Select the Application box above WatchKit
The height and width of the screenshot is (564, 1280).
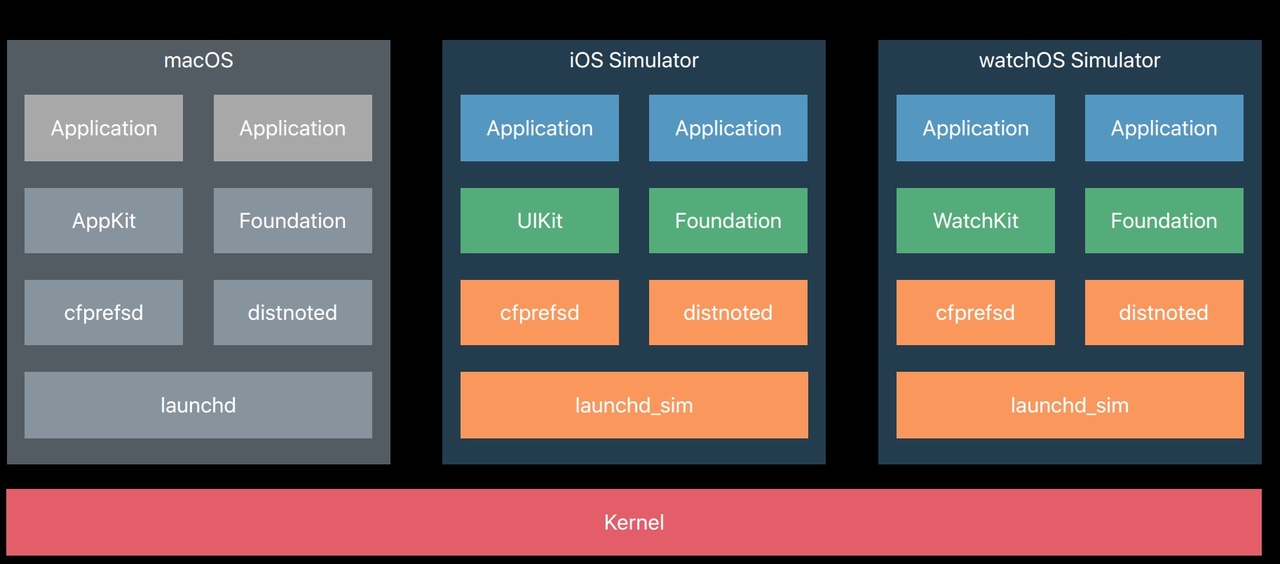coord(976,128)
